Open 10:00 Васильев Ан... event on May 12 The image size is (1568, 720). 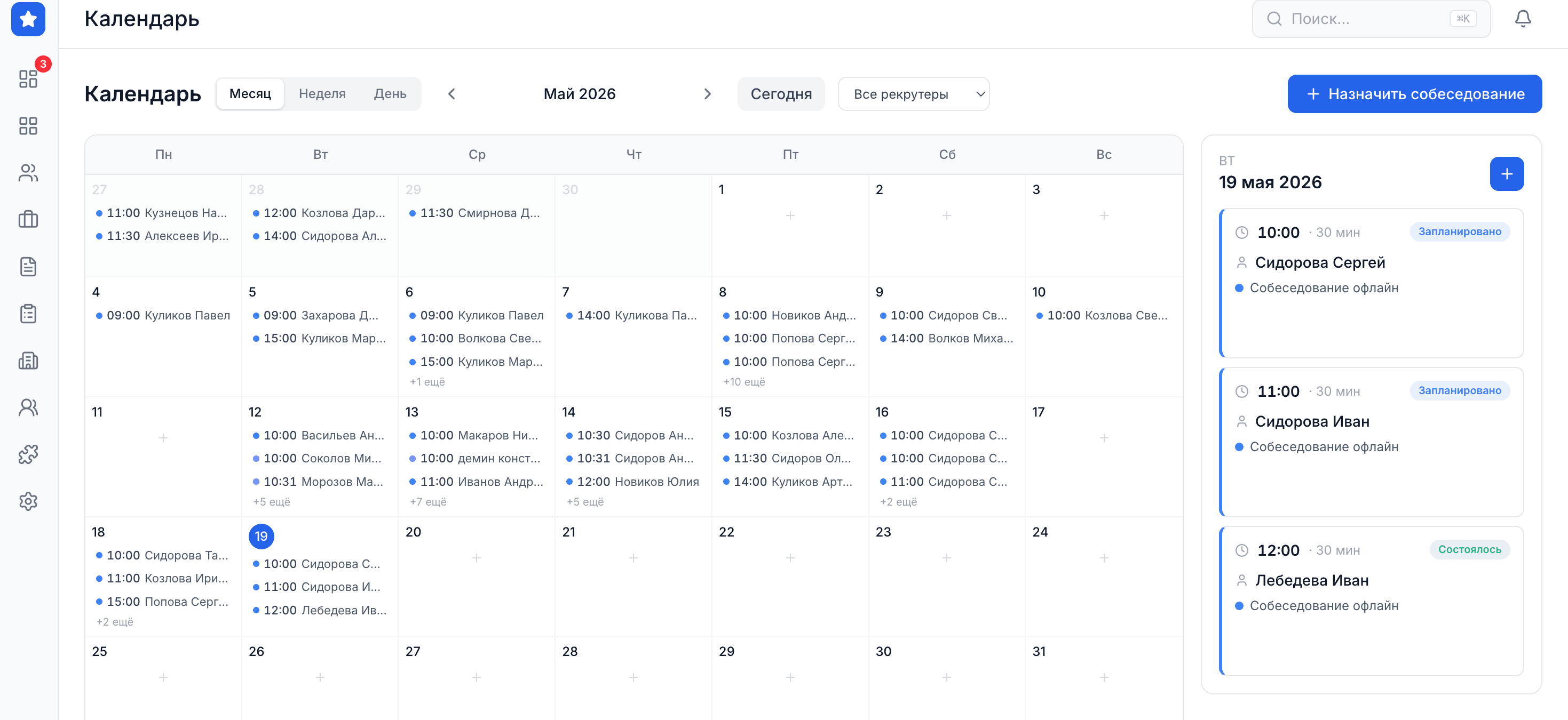point(320,435)
